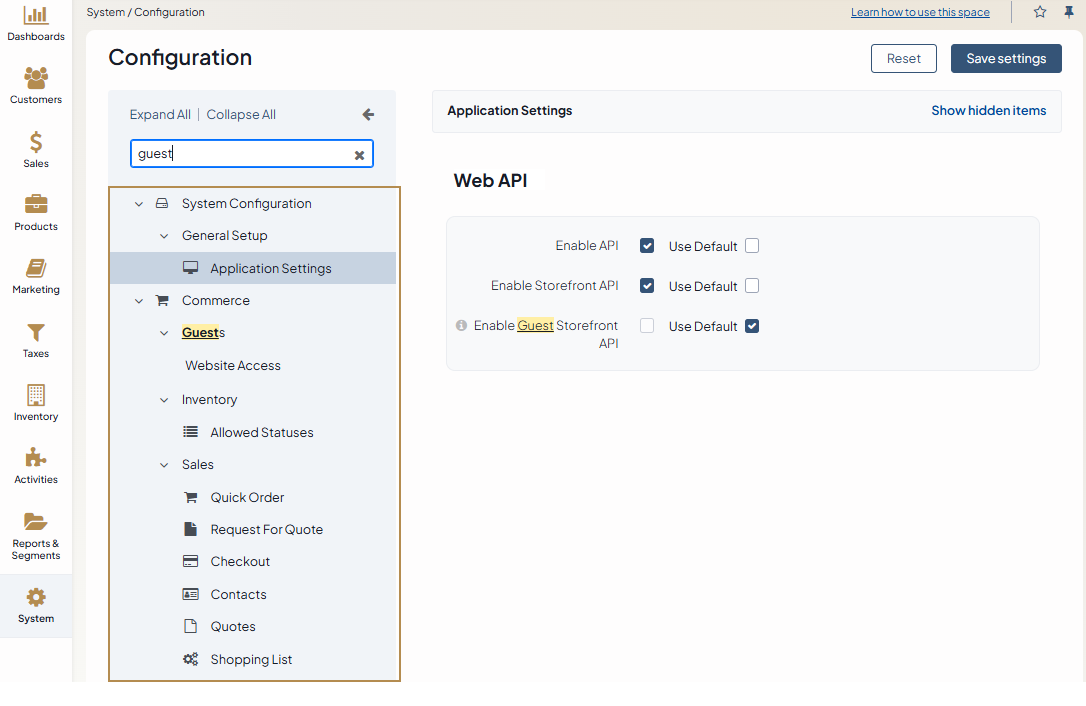The image size is (1086, 706).
Task: Click the favorite star icon
Action: coord(1040,12)
